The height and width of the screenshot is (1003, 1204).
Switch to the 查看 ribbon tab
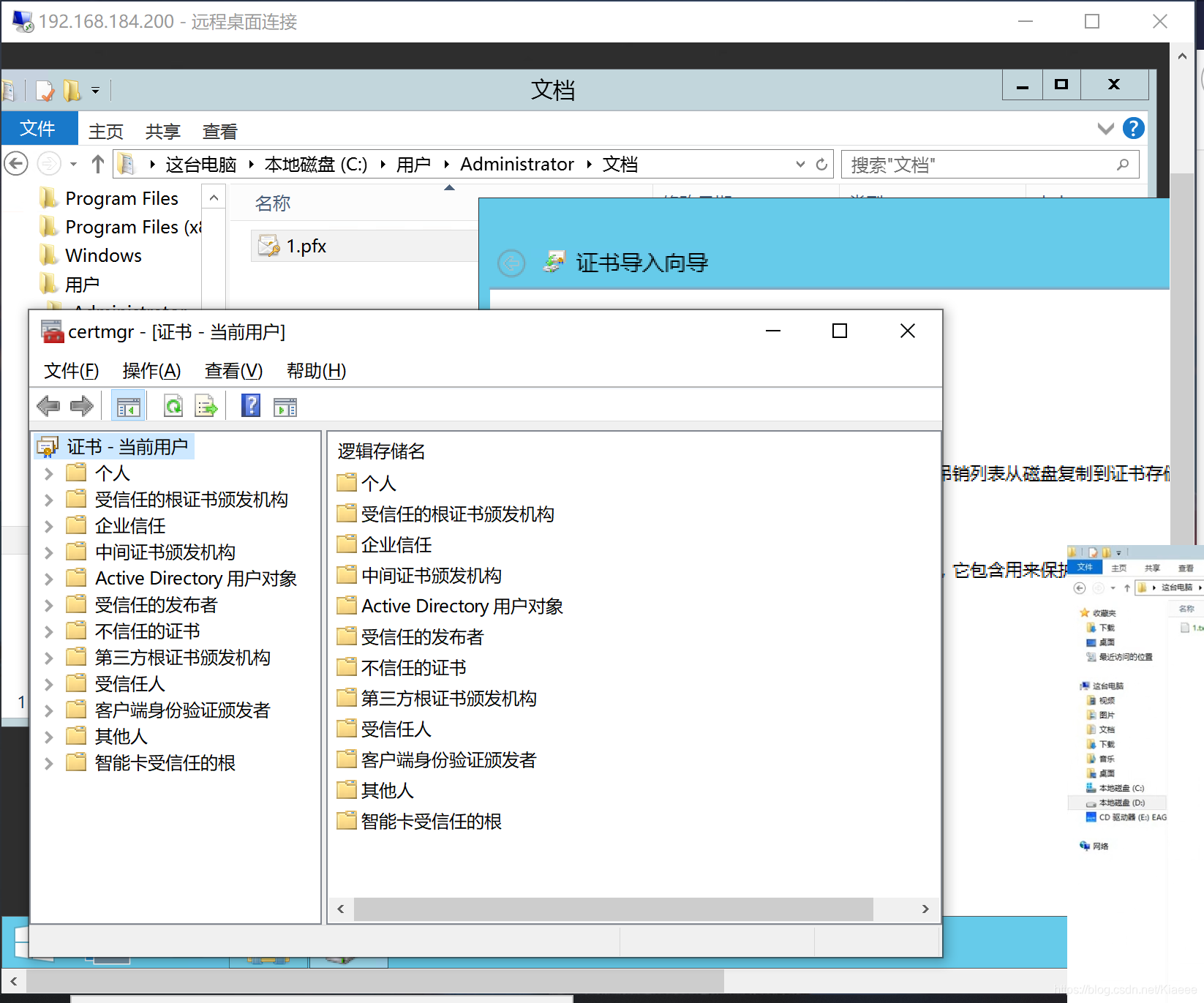coord(219,132)
